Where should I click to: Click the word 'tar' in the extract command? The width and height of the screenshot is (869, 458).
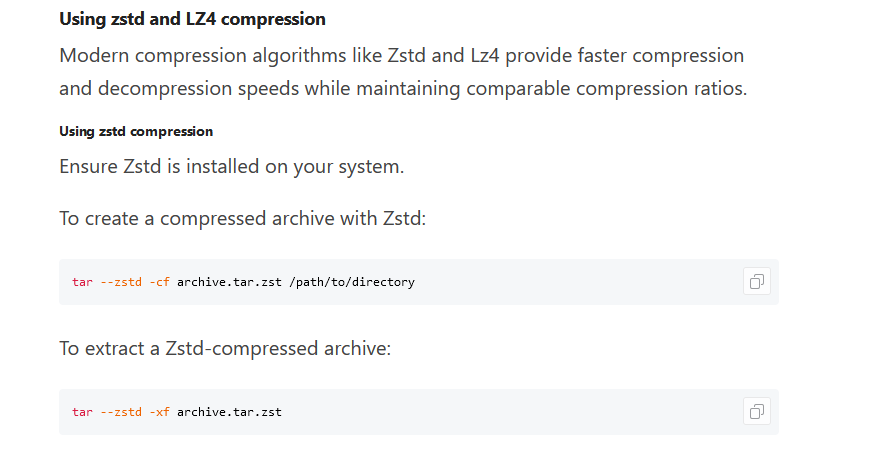[82, 412]
